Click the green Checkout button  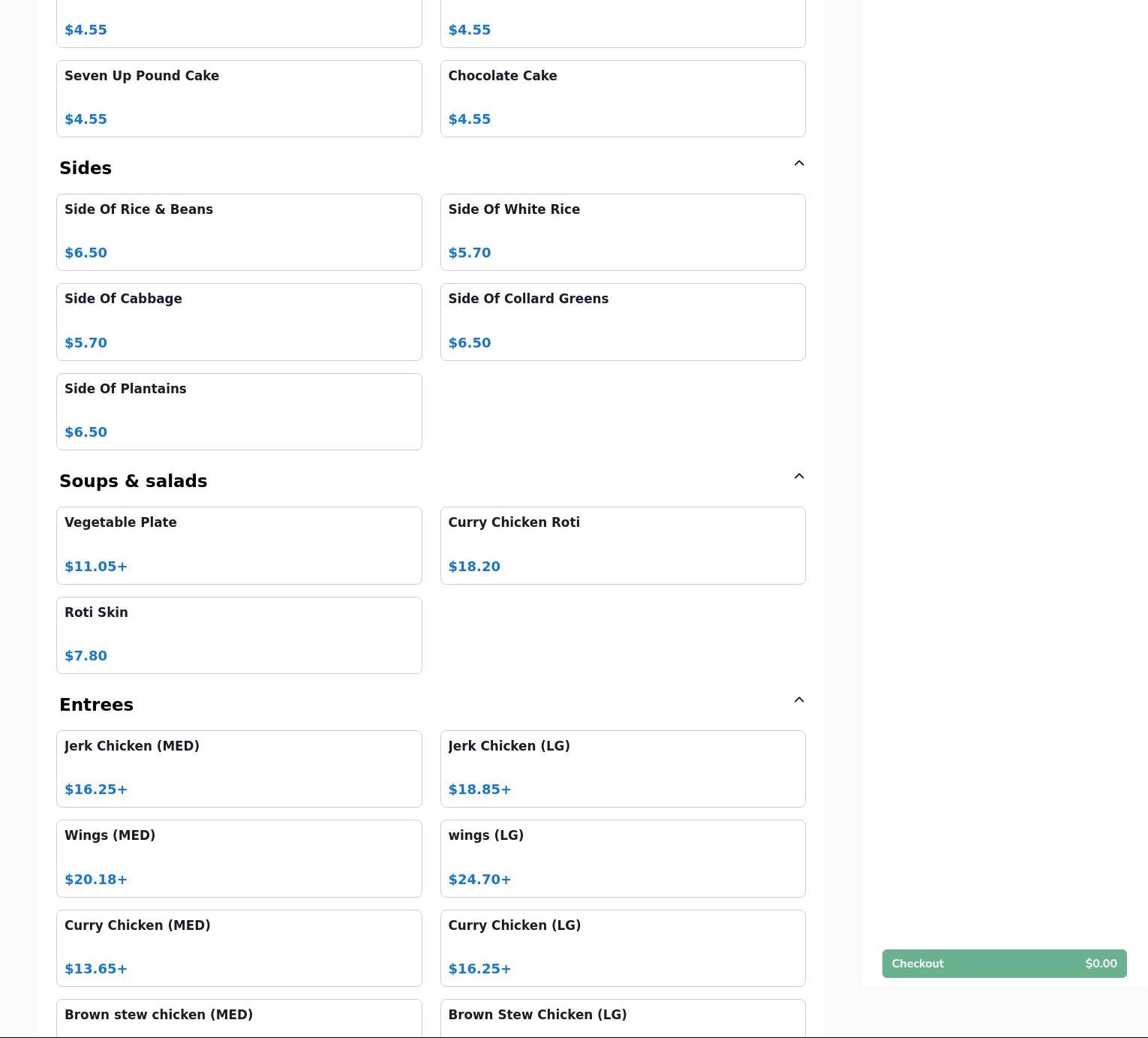1003,964
